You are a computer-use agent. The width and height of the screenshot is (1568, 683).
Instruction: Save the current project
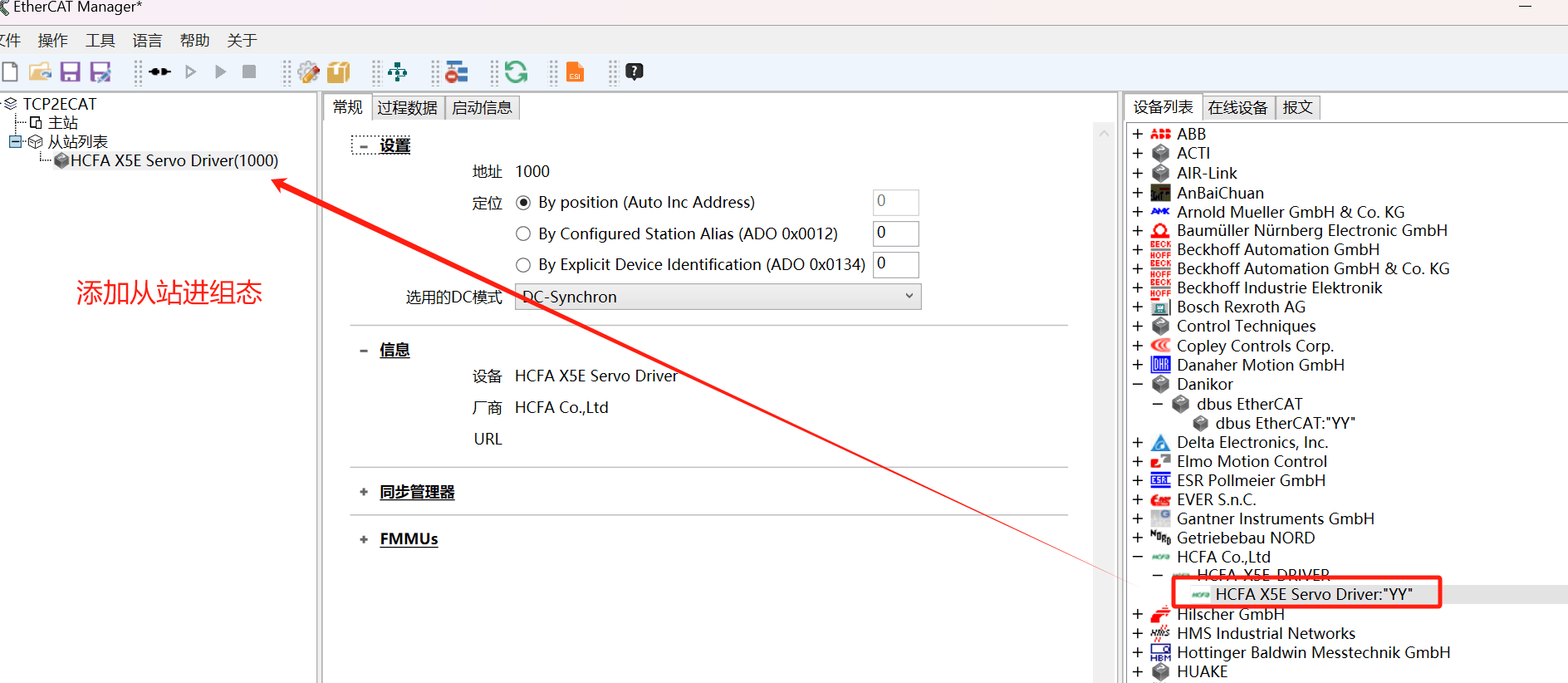point(71,72)
